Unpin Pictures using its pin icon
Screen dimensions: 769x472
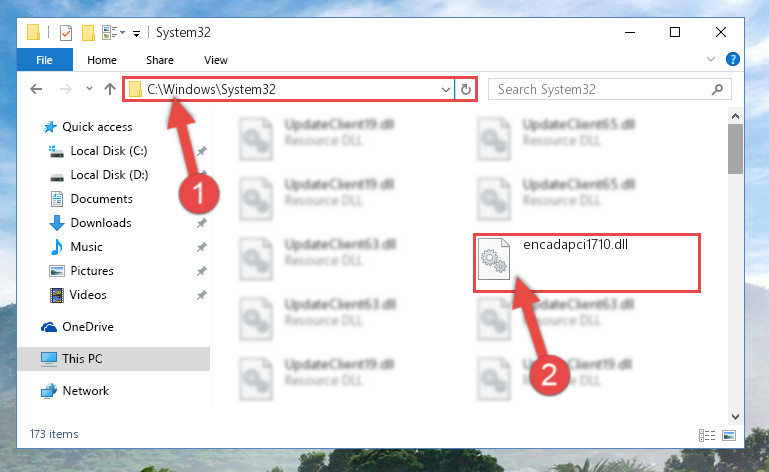tap(202, 271)
